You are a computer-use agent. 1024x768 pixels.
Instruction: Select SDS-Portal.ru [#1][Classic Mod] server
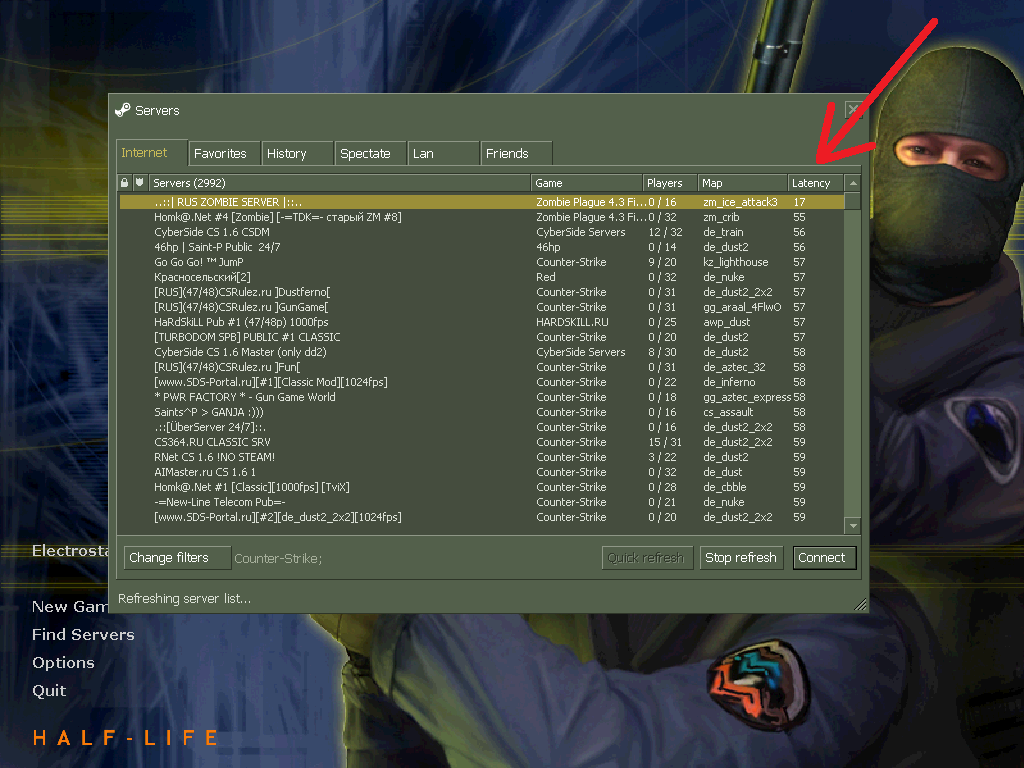point(482,382)
